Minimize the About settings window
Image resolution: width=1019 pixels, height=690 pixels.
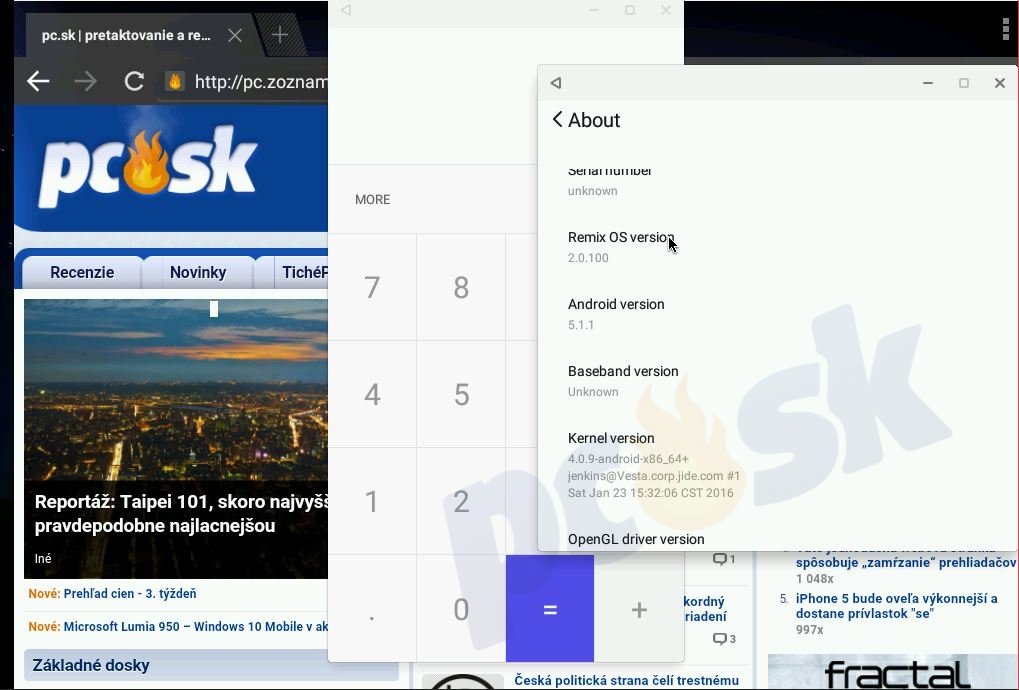click(x=928, y=83)
